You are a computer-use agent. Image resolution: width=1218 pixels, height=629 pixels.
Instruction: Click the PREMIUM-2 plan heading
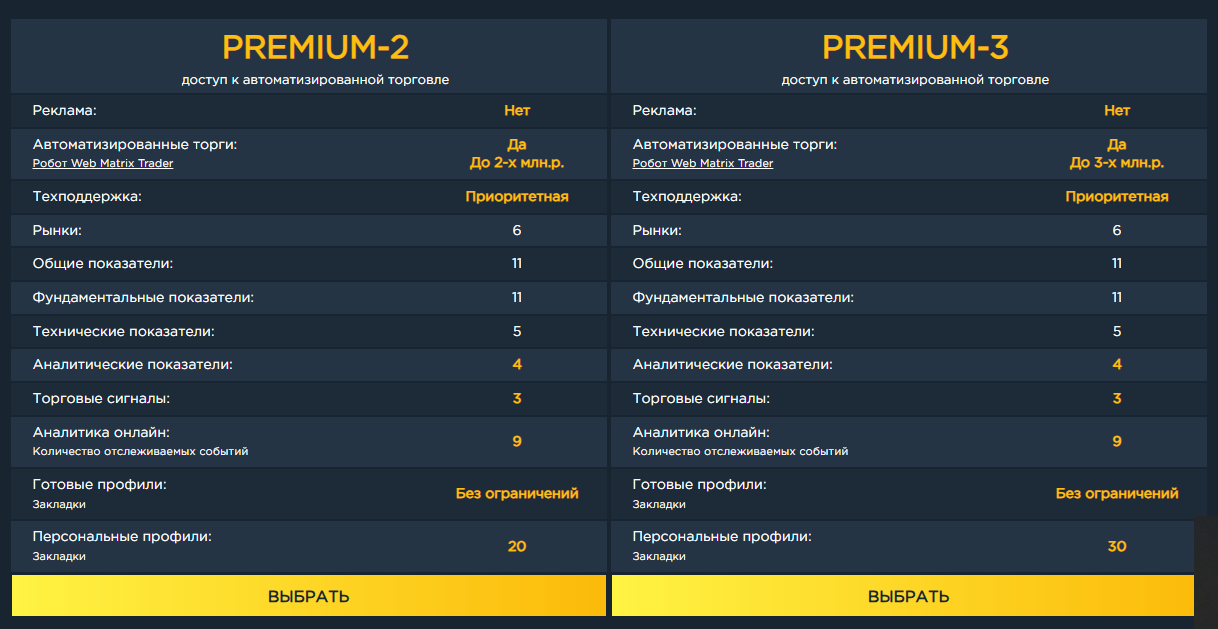[x=316, y=47]
